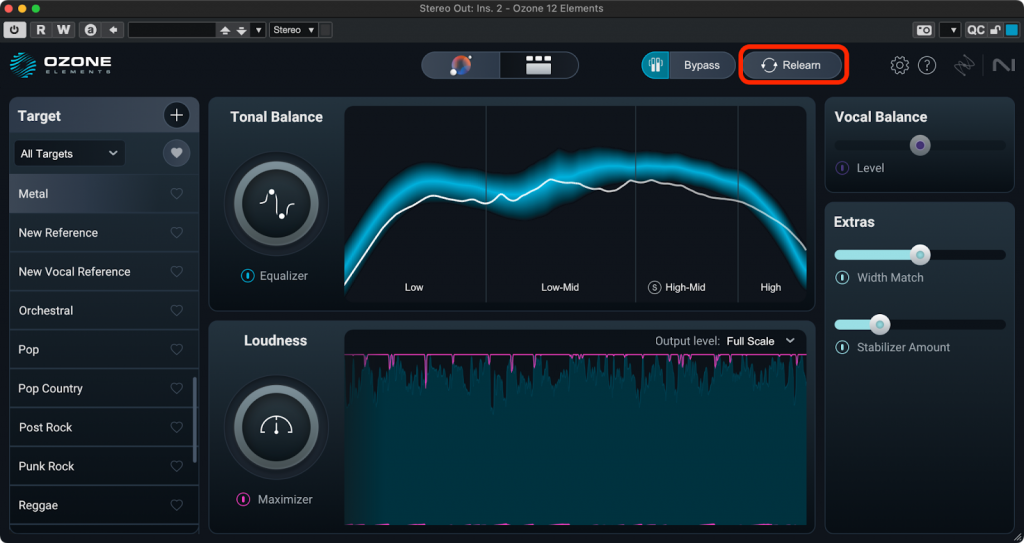Expand the All Targets dropdown
This screenshot has height=543, width=1024.
pyautogui.click(x=70, y=153)
